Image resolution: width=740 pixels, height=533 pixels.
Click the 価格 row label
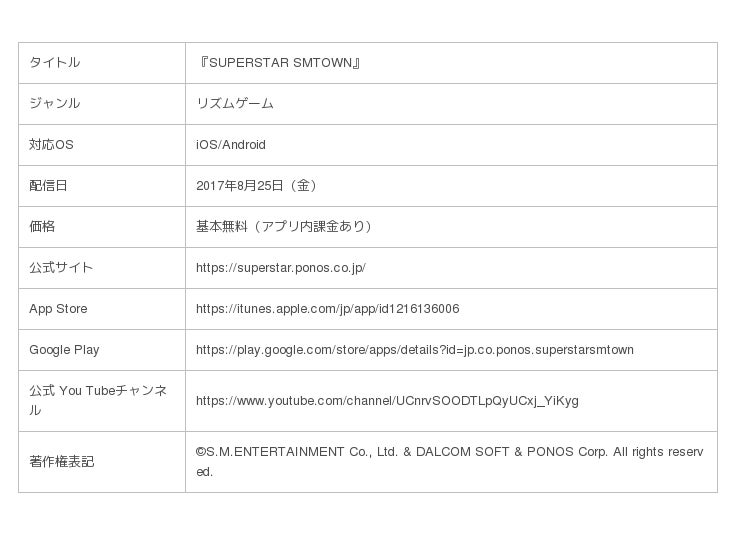[42, 227]
